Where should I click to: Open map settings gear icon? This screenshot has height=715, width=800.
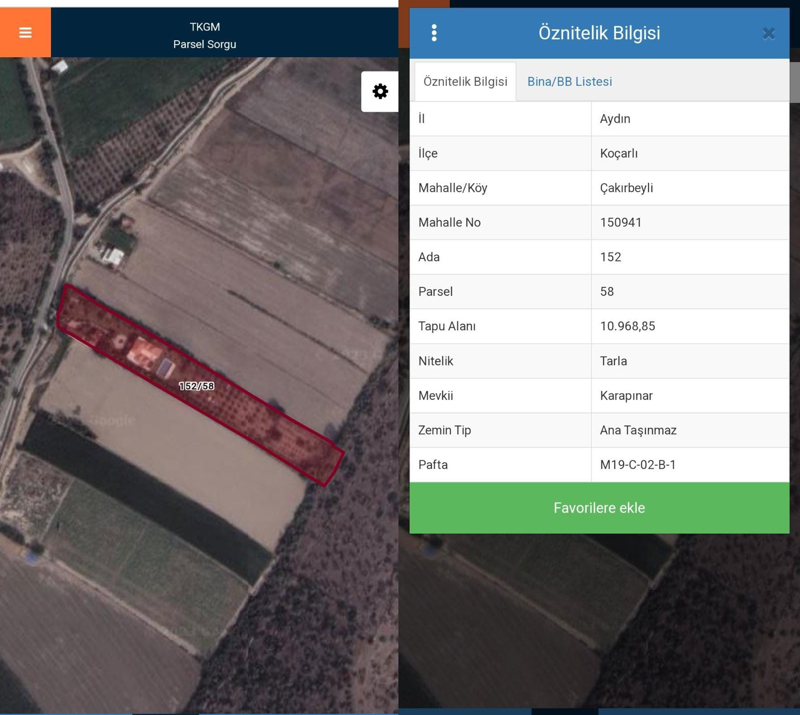[x=380, y=91]
